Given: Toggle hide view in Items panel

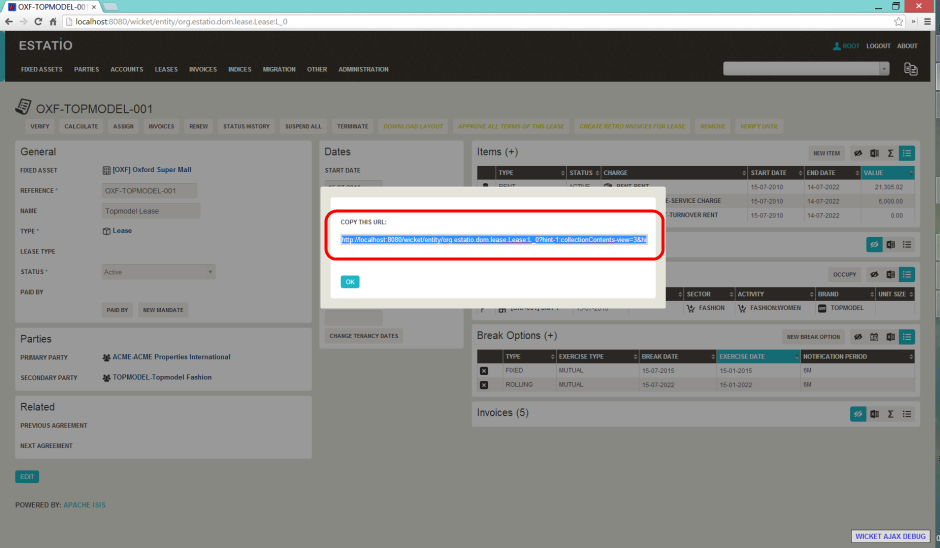Looking at the screenshot, I should tap(857, 153).
